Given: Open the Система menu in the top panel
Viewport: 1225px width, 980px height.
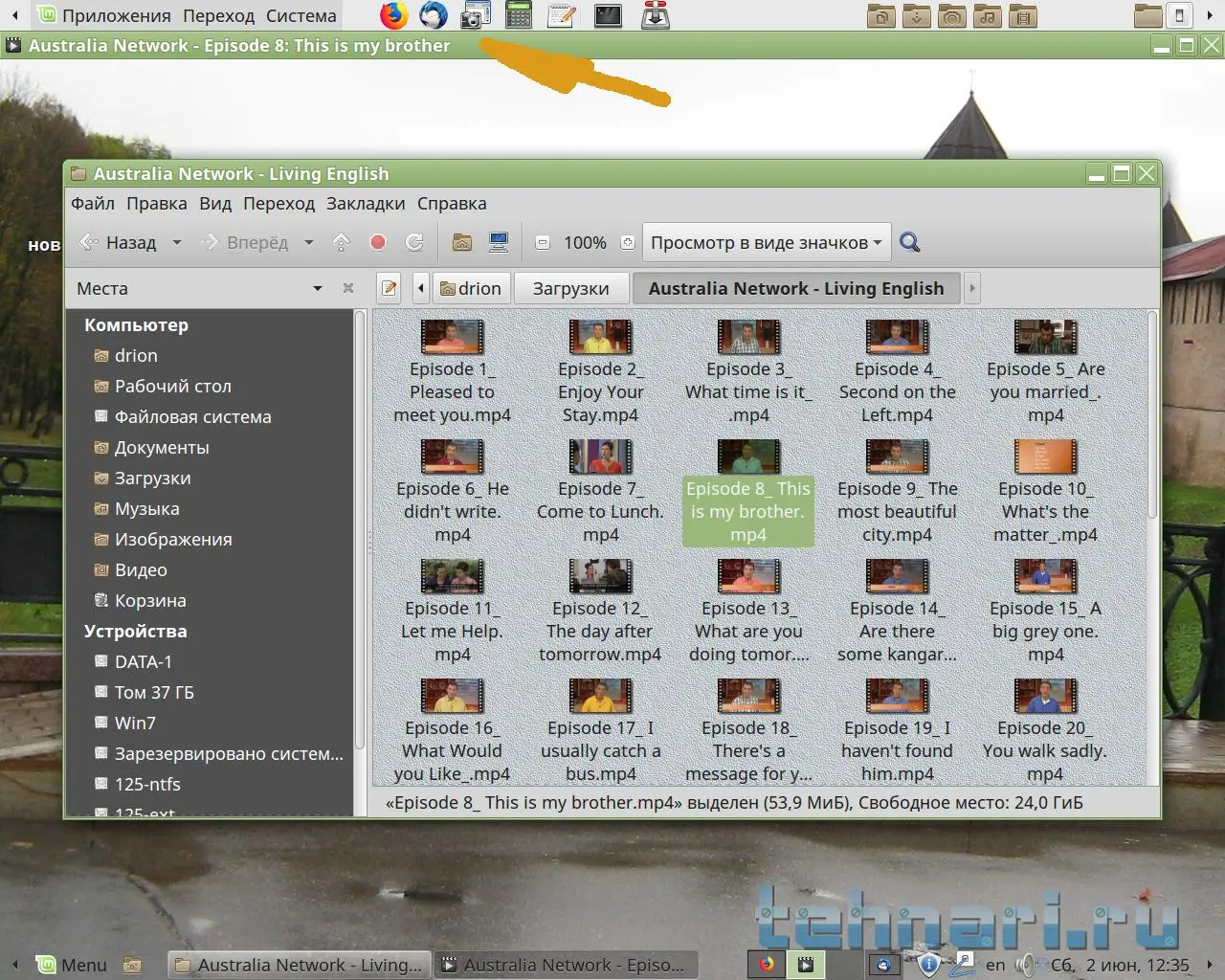Looking at the screenshot, I should (x=301, y=15).
